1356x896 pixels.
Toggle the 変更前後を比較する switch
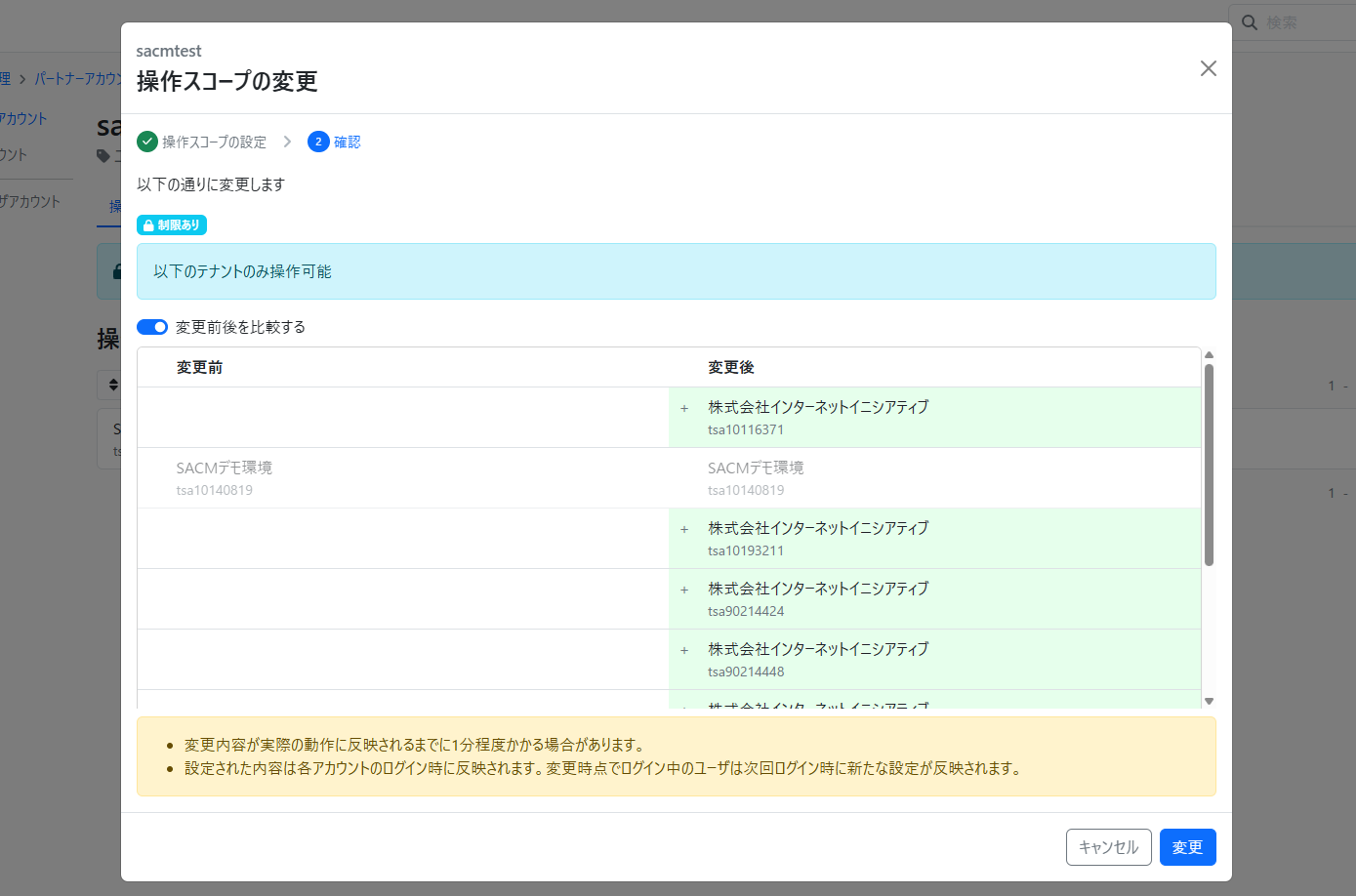[152, 327]
